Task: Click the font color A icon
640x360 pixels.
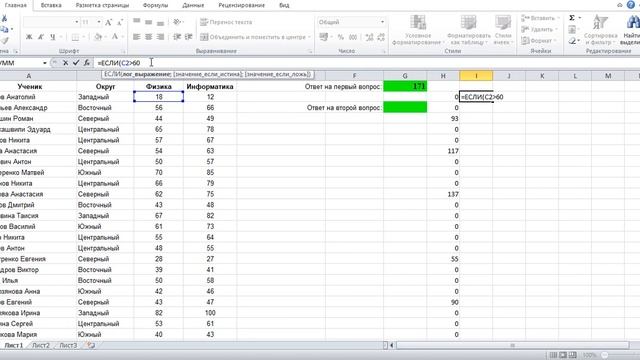Action: [115, 37]
